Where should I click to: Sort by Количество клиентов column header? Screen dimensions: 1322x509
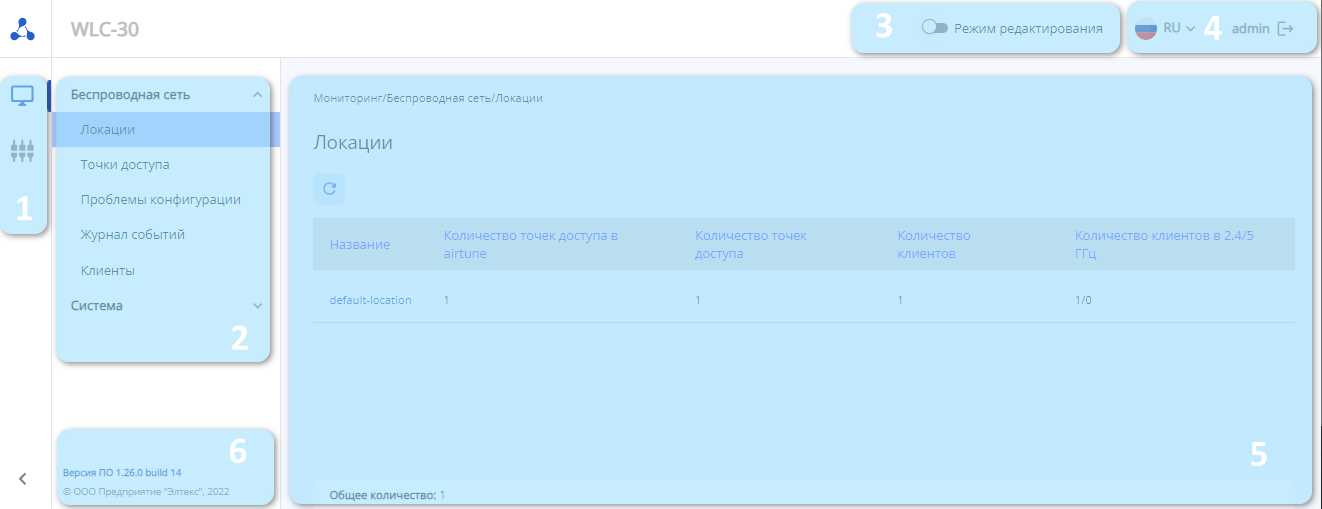(934, 245)
